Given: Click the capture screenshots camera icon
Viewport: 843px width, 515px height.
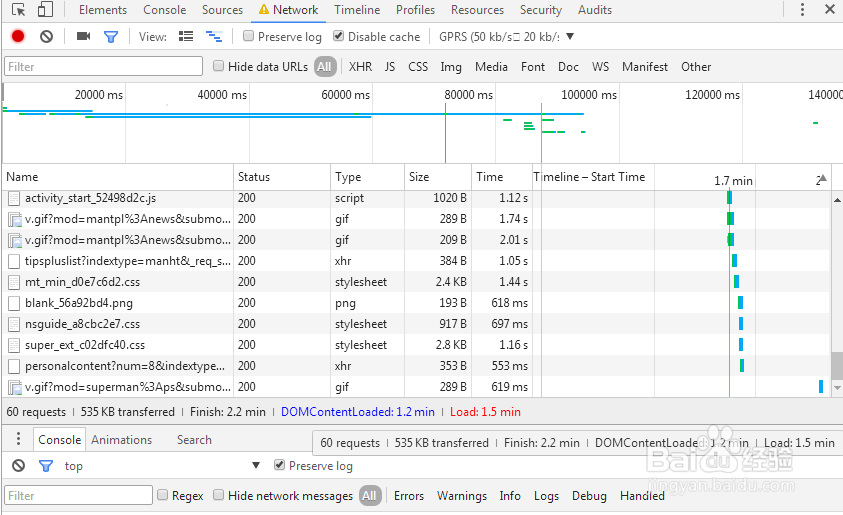Looking at the screenshot, I should [83, 36].
